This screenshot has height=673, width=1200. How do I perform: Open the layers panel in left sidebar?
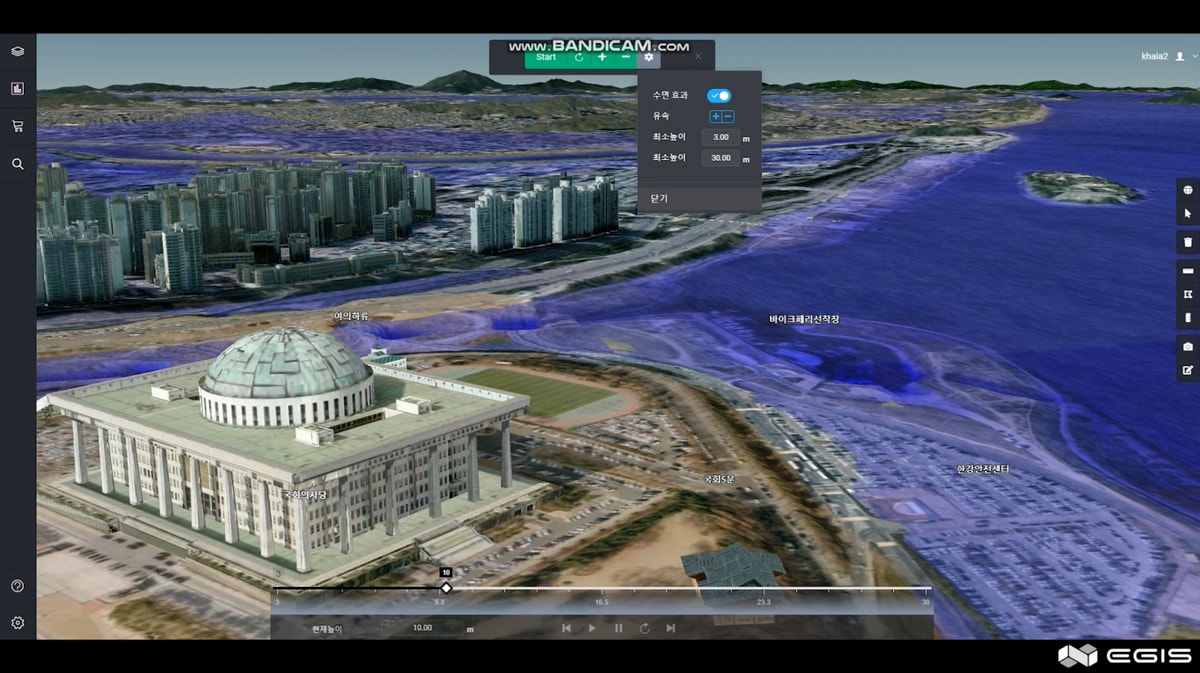[x=17, y=51]
